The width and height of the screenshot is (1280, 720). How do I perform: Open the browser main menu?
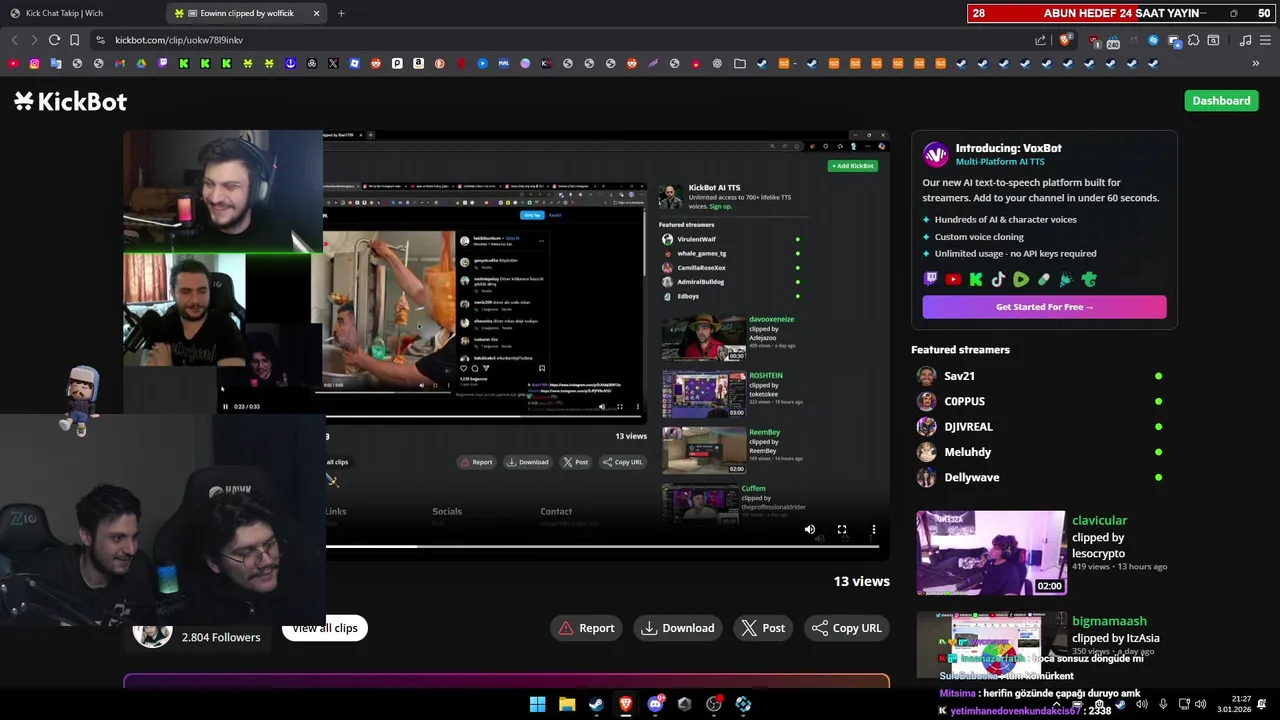coord(1265,40)
